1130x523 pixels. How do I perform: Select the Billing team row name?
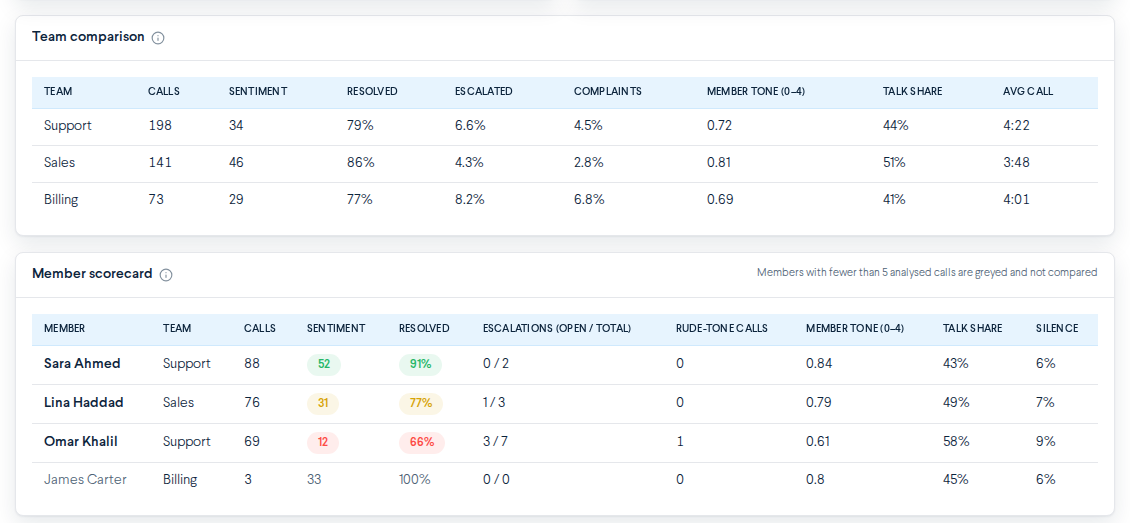pyautogui.click(x=61, y=199)
